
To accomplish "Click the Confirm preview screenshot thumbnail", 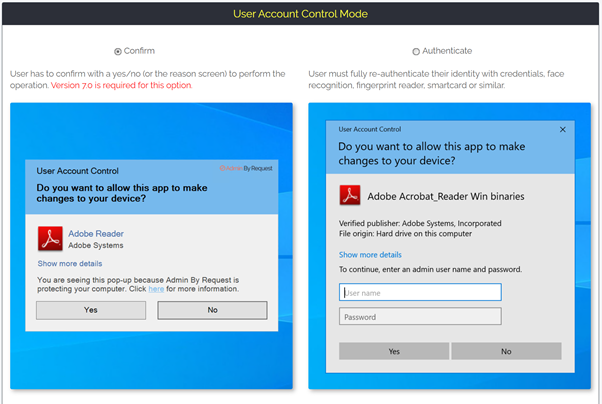I will [x=151, y=246].
